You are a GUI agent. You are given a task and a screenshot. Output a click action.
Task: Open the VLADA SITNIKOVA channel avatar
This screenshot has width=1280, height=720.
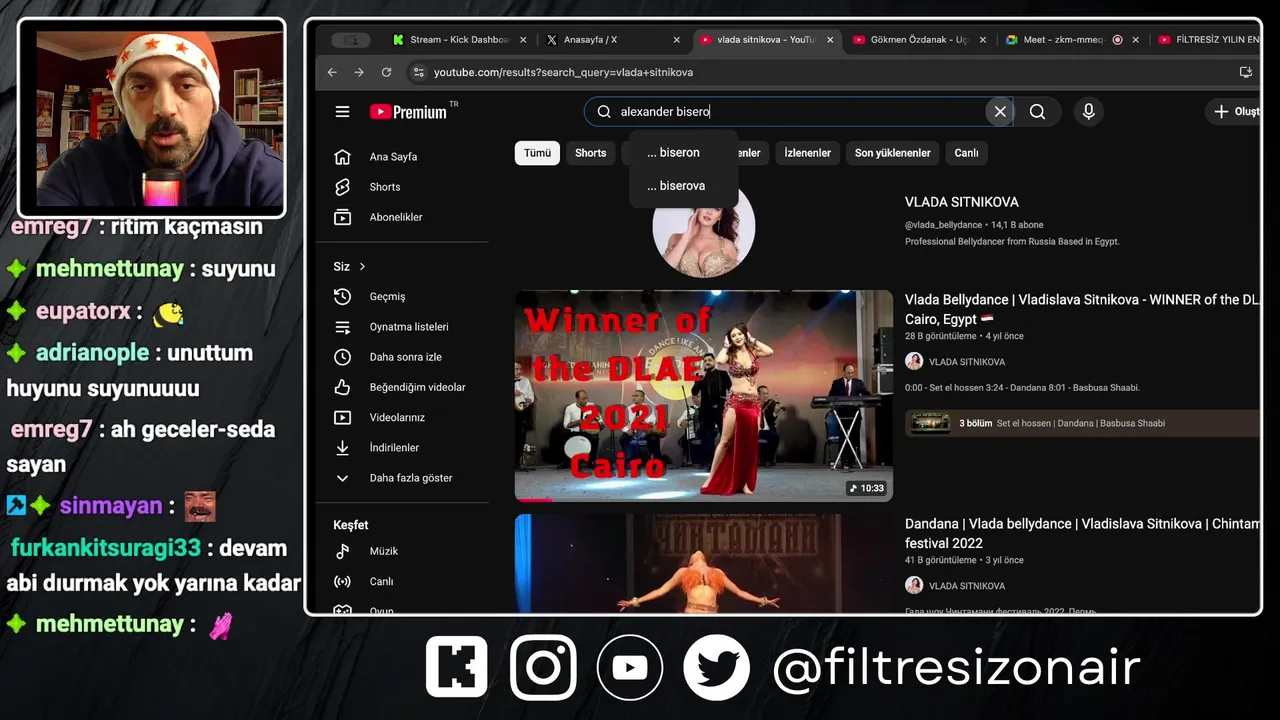click(704, 228)
